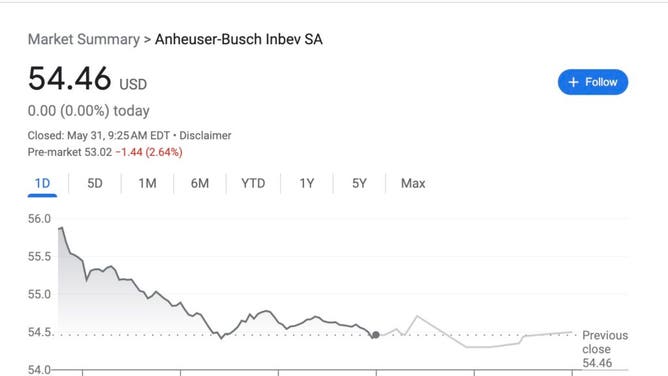The image size is (668, 376).
Task: View the 1Y chart range
Action: point(307,184)
